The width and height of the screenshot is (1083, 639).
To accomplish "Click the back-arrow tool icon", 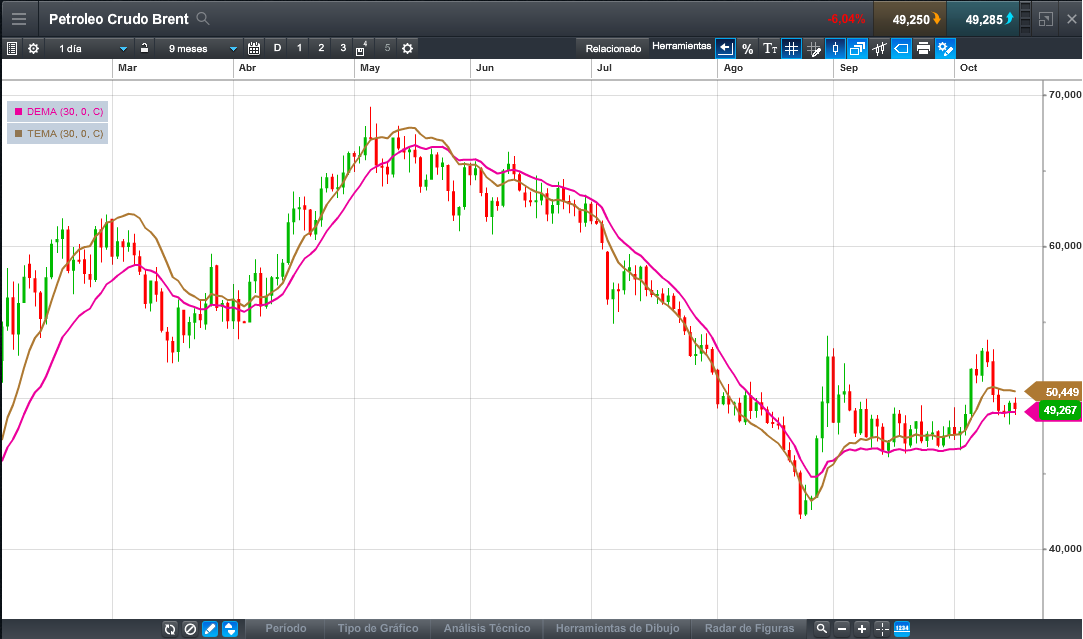I will click(x=725, y=48).
